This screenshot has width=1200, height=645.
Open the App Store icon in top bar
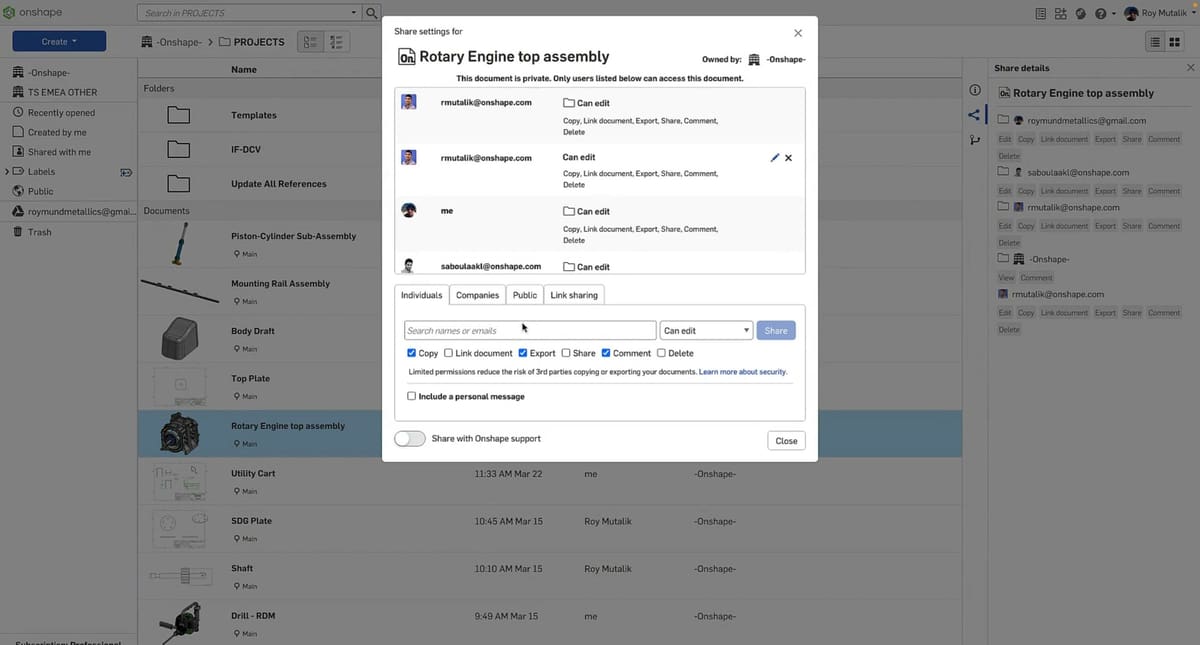click(x=1061, y=14)
